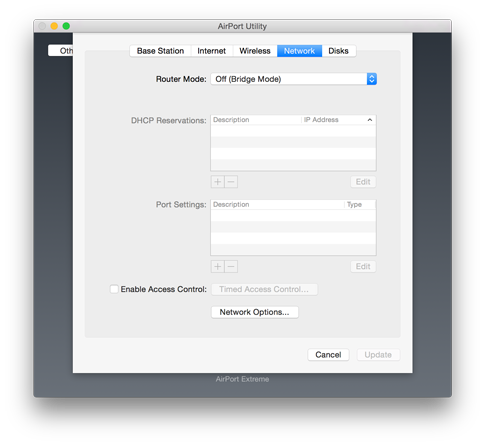Image resolution: width=485 pixels, height=445 pixels.
Task: Click the yellow minimize window button
Action: [54, 26]
